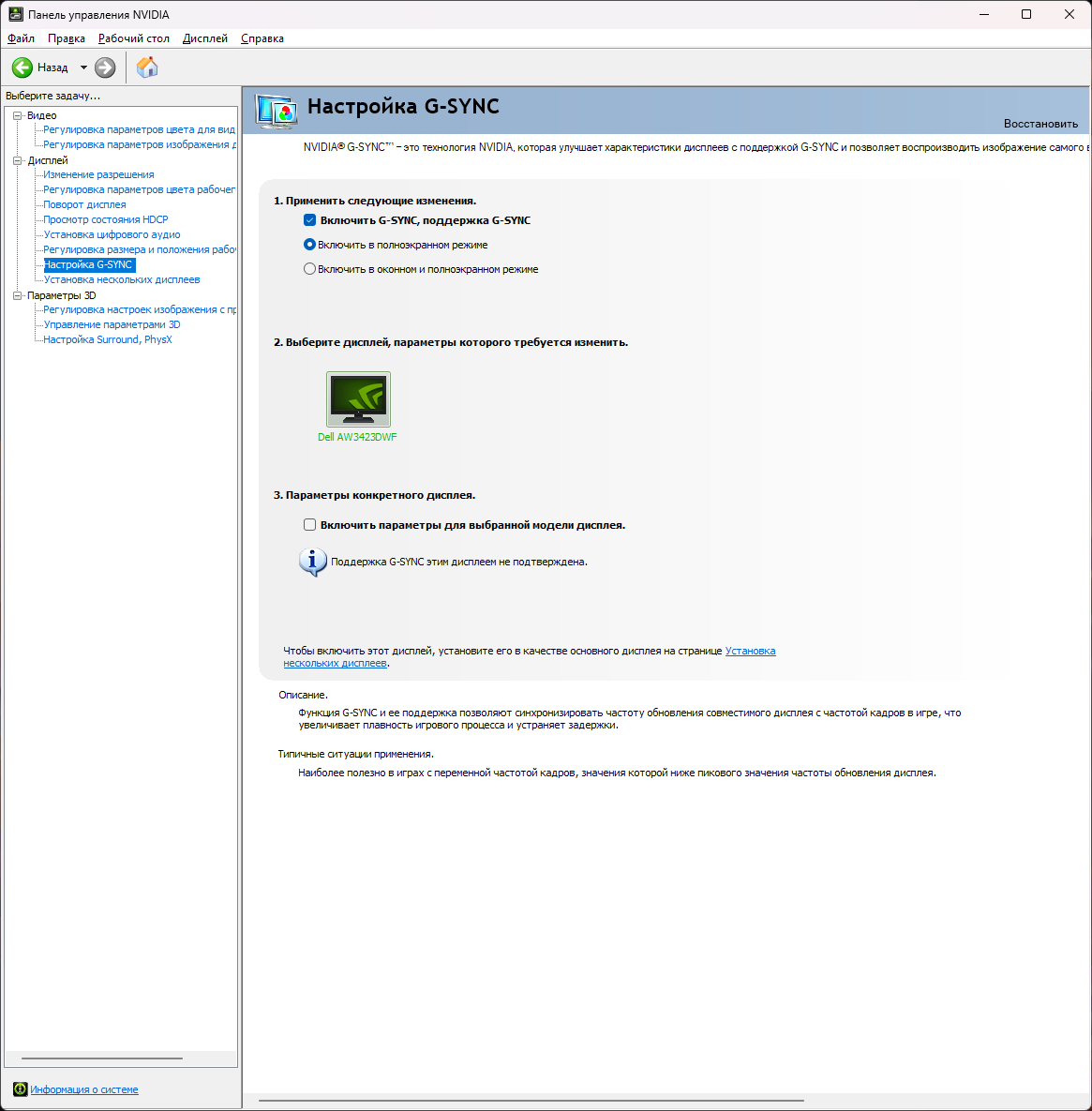Image resolution: width=1092 pixels, height=1111 pixels.
Task: Uncheck the 'Включить G-SYNC' checkbox
Action: pyautogui.click(x=310, y=220)
